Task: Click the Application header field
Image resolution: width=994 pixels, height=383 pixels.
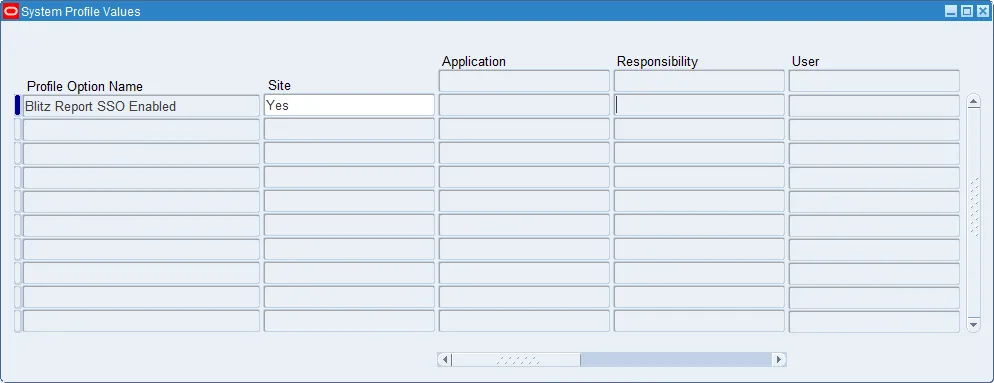Action: 524,81
